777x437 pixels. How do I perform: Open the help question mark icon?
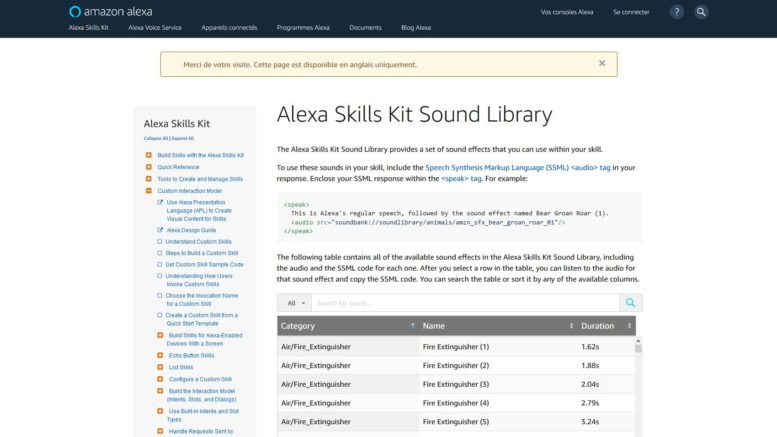676,12
